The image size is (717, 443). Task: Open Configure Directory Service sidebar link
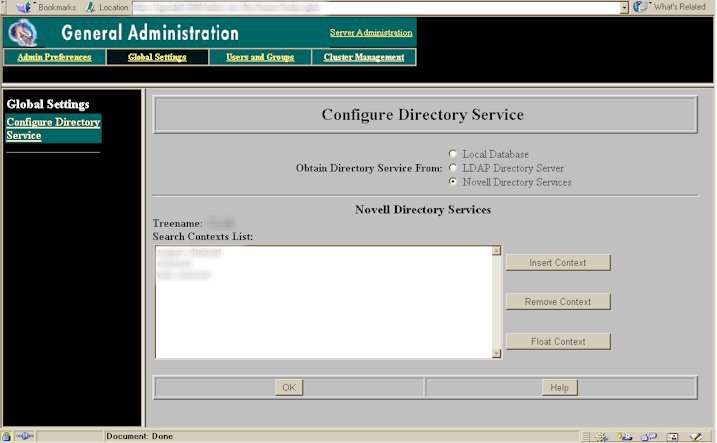click(53, 128)
